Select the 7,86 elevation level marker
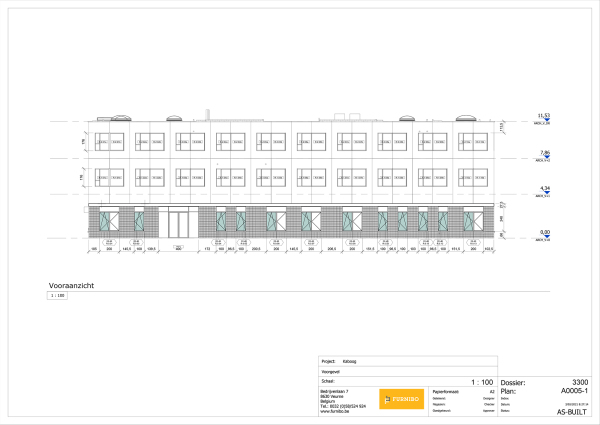600x425 pixels. tap(544, 154)
